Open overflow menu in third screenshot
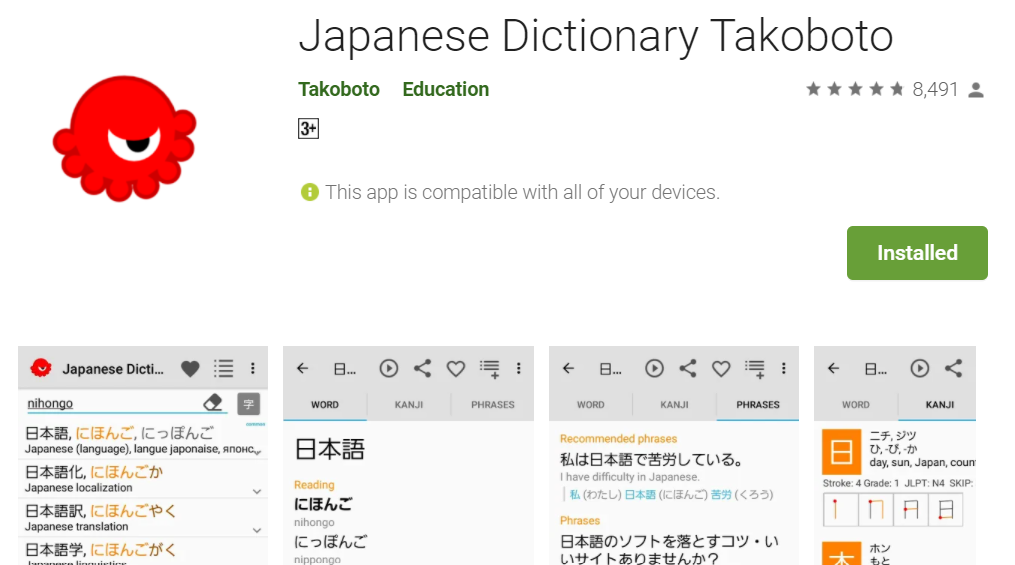This screenshot has height=565, width=1015. click(784, 369)
